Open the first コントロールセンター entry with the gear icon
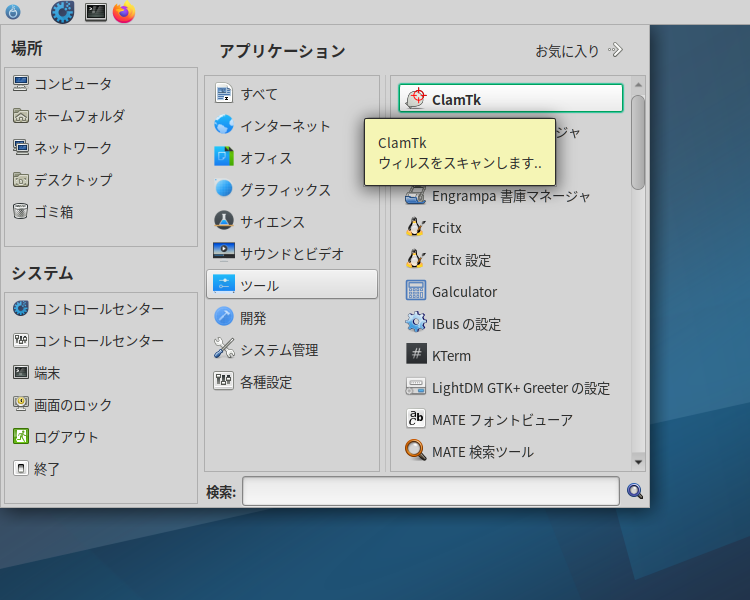750x600 pixels. click(101, 309)
